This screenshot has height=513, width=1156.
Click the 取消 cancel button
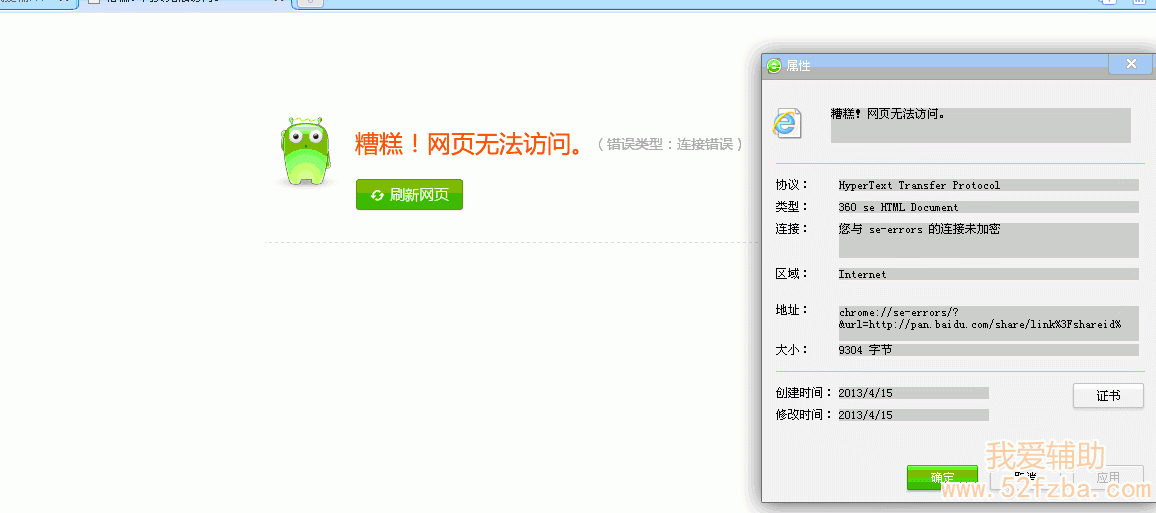[1026, 478]
